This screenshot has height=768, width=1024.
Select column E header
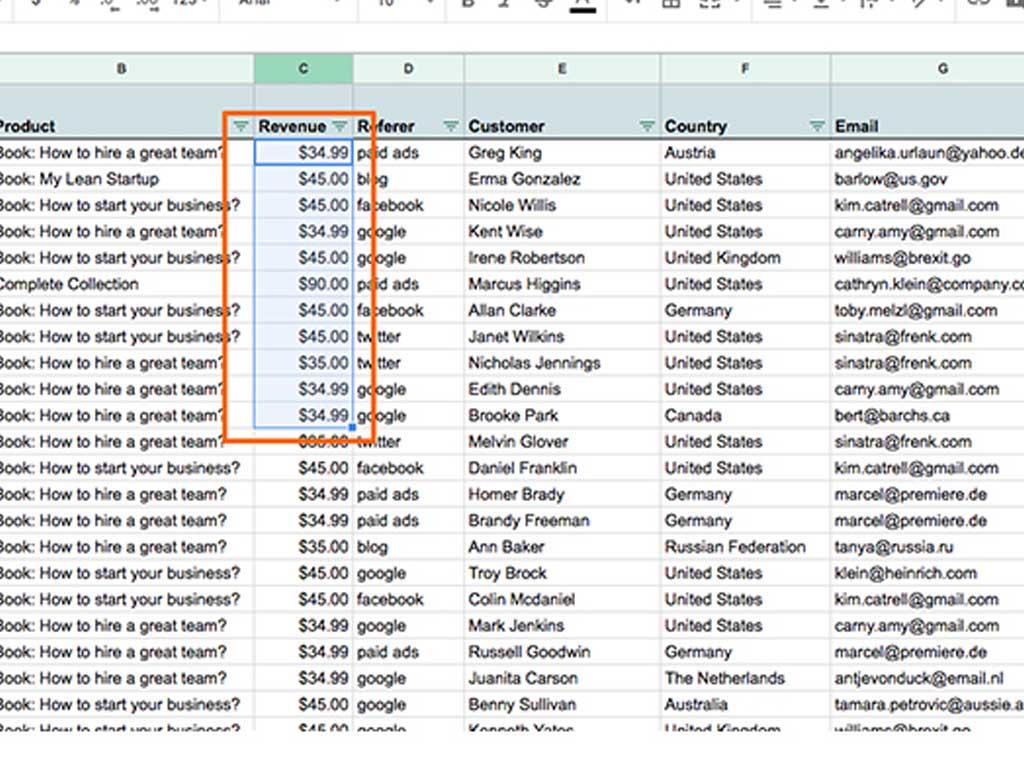pos(562,69)
